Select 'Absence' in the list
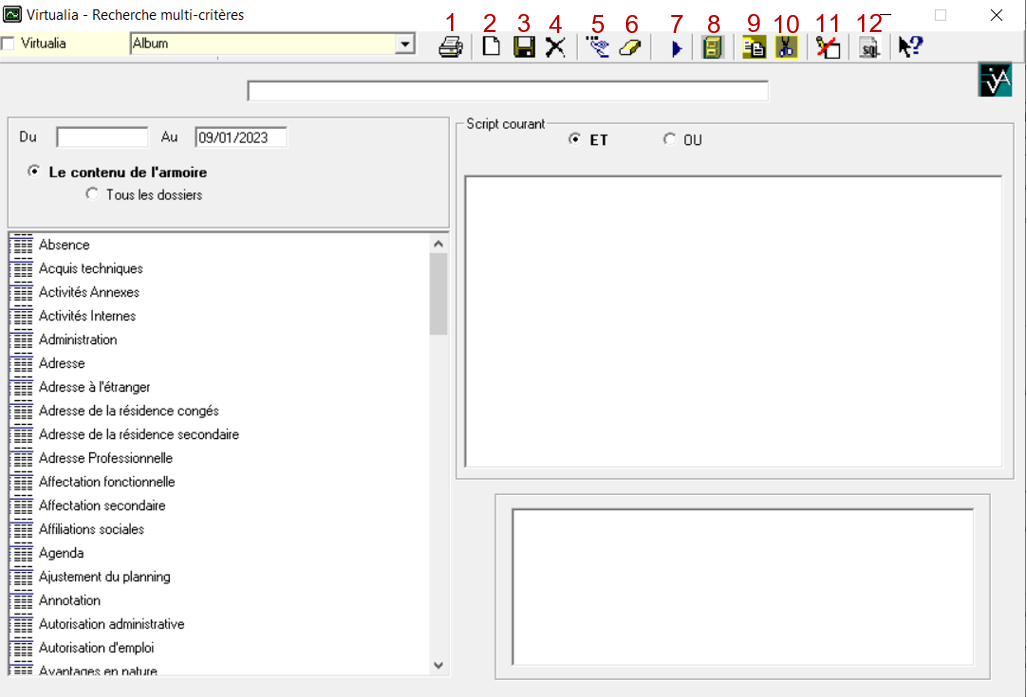The height and width of the screenshot is (697, 1027). coord(64,245)
